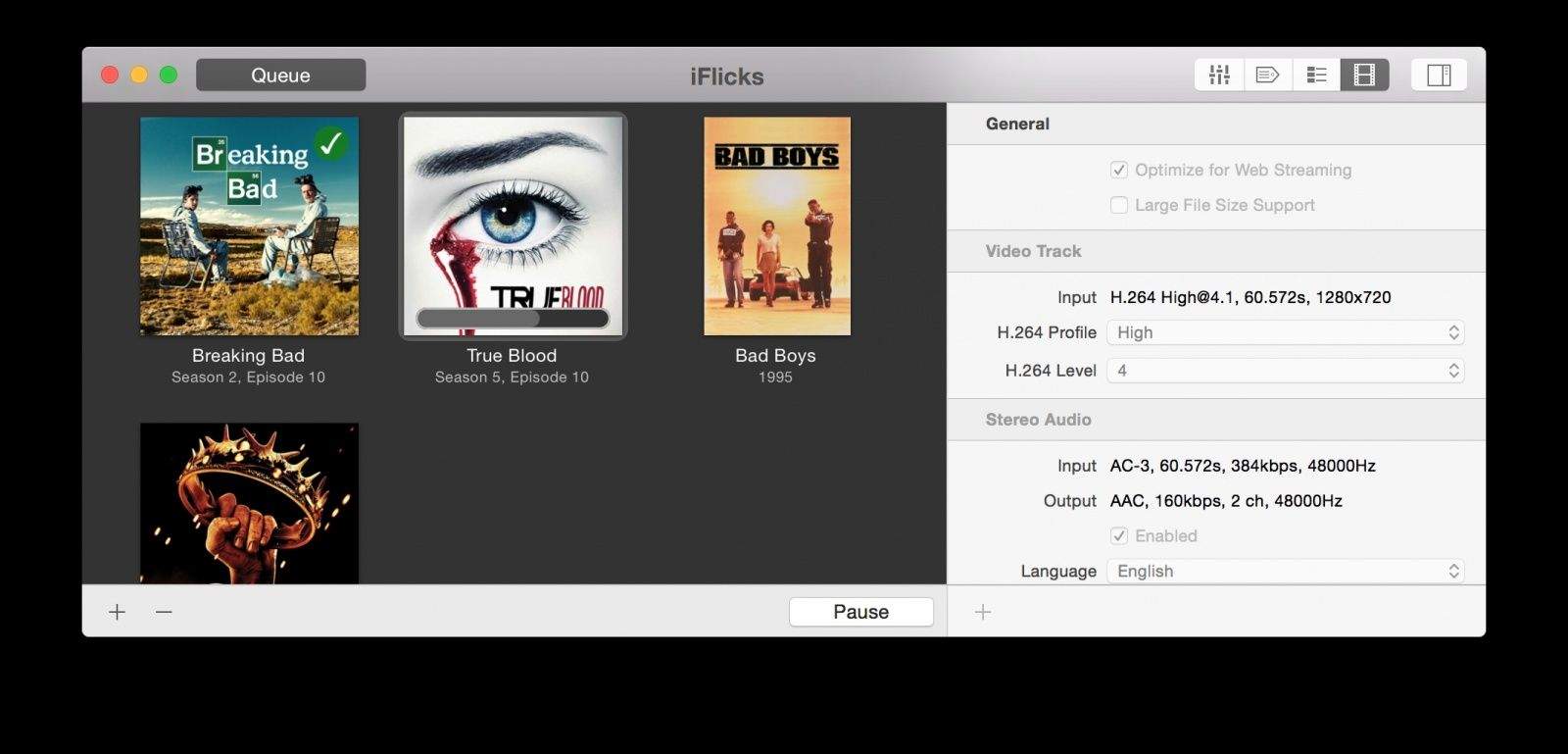1568x754 pixels.
Task: Add a track with the inspector plus
Action: click(x=983, y=612)
